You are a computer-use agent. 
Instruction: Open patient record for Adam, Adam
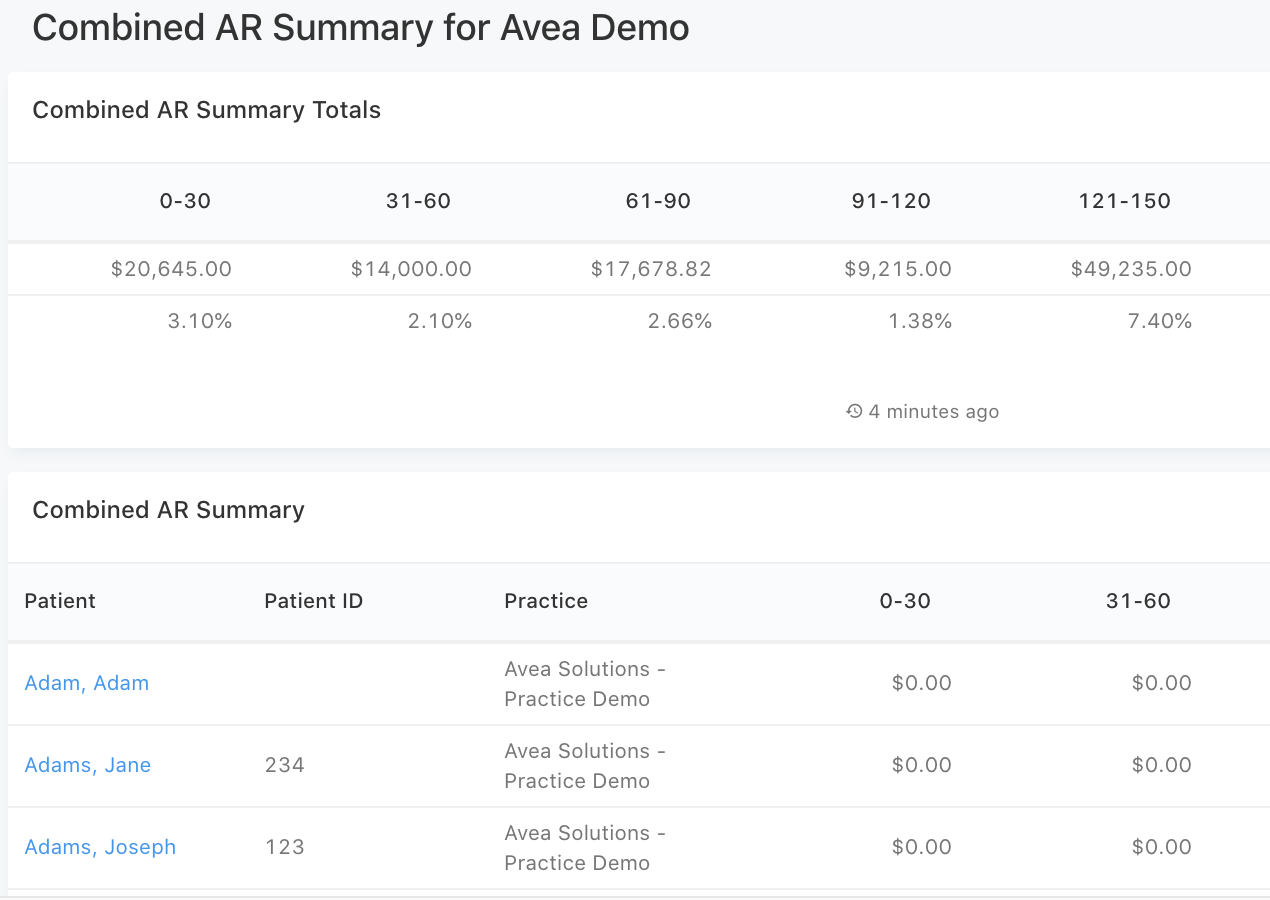point(87,683)
